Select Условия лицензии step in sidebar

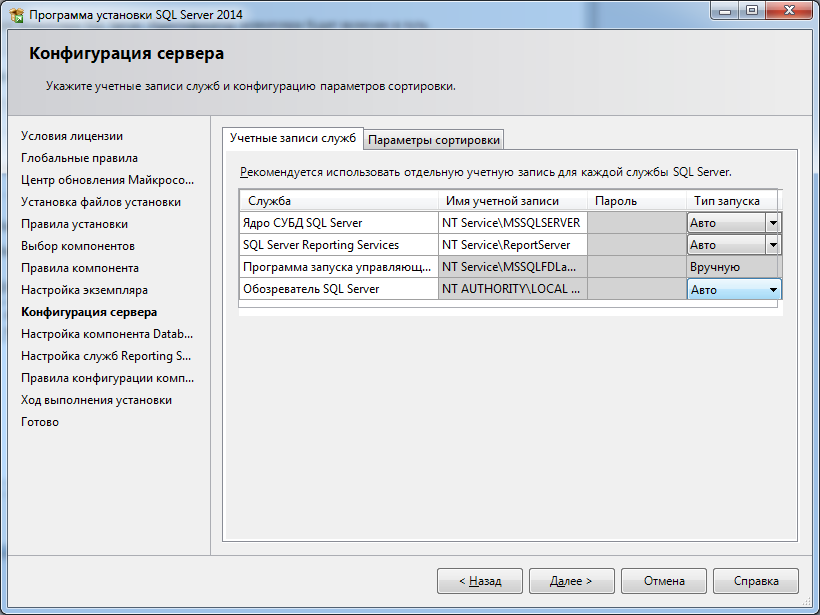click(x=72, y=136)
